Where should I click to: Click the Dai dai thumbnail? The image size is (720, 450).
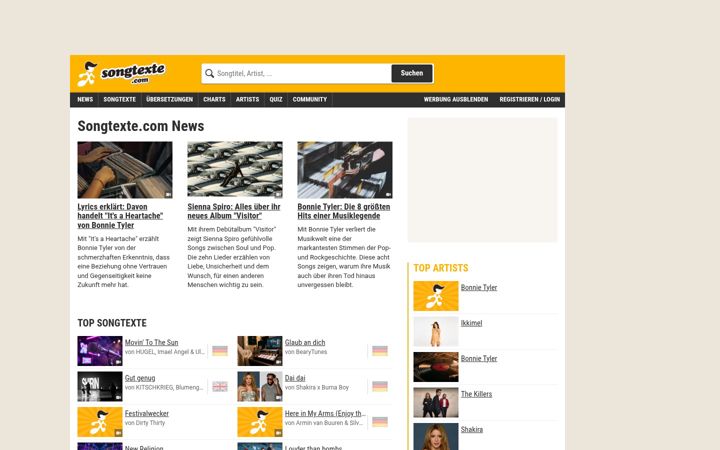coord(260,387)
